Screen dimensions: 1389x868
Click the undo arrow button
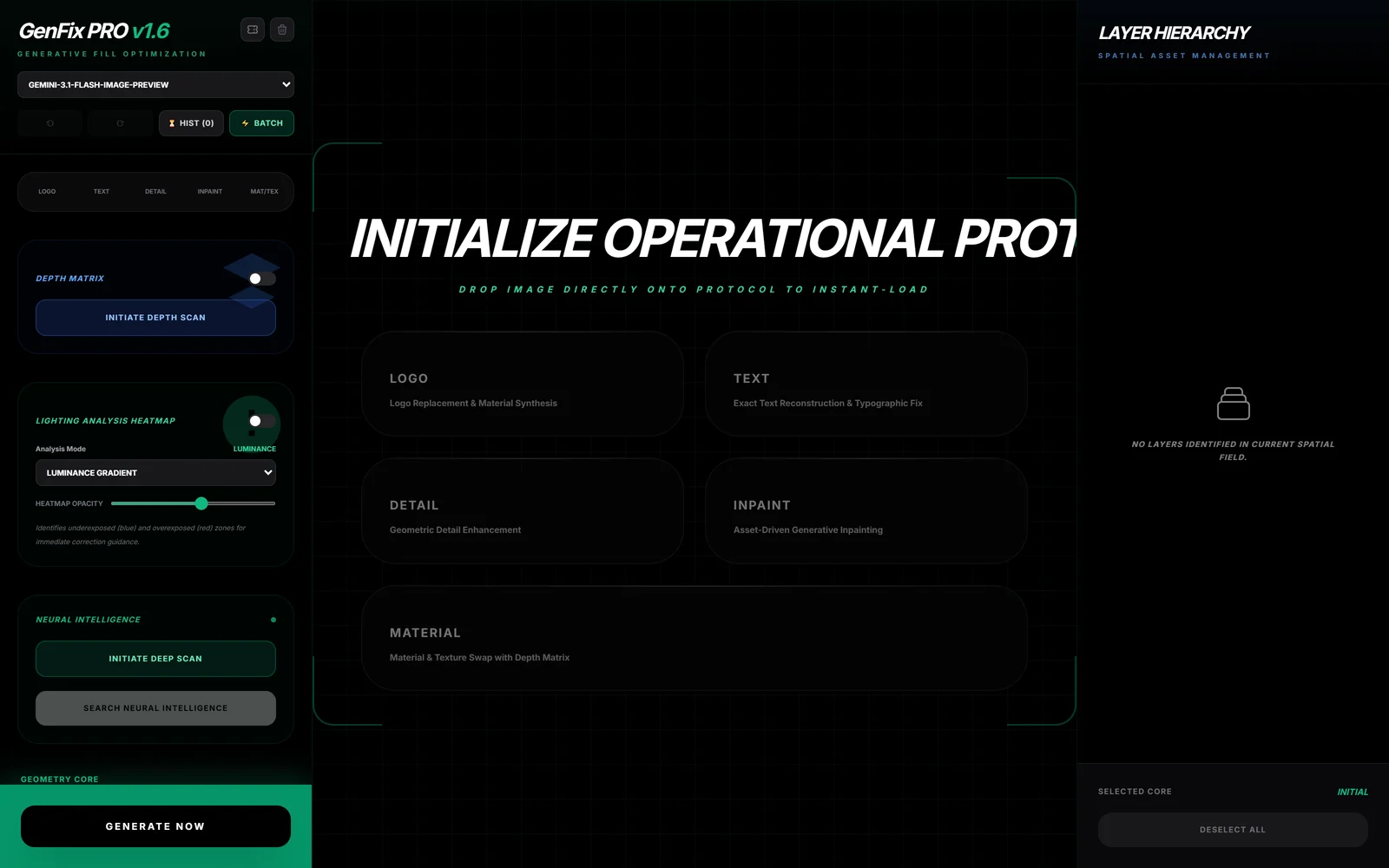coord(50,123)
